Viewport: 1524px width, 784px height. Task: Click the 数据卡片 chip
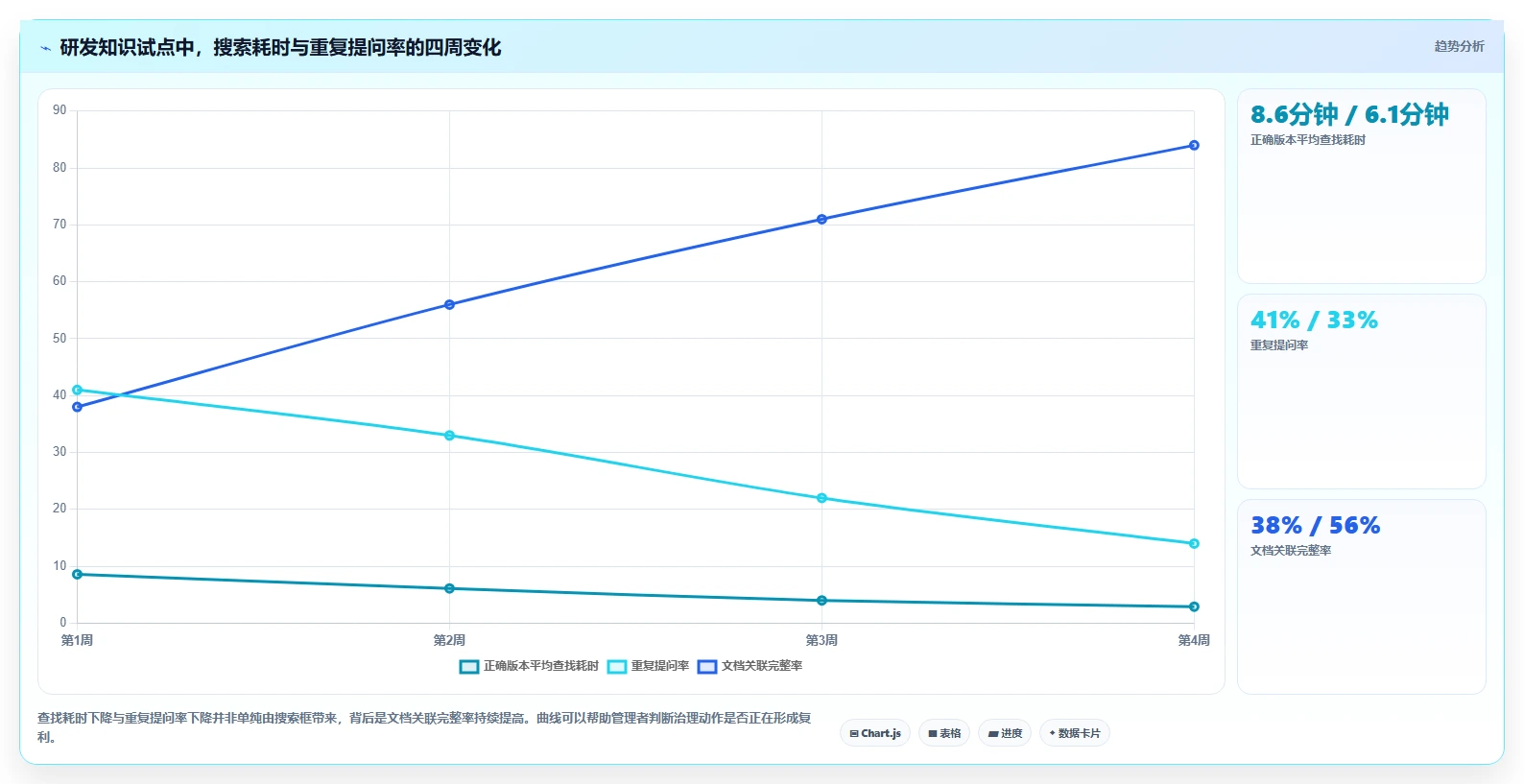click(1075, 733)
